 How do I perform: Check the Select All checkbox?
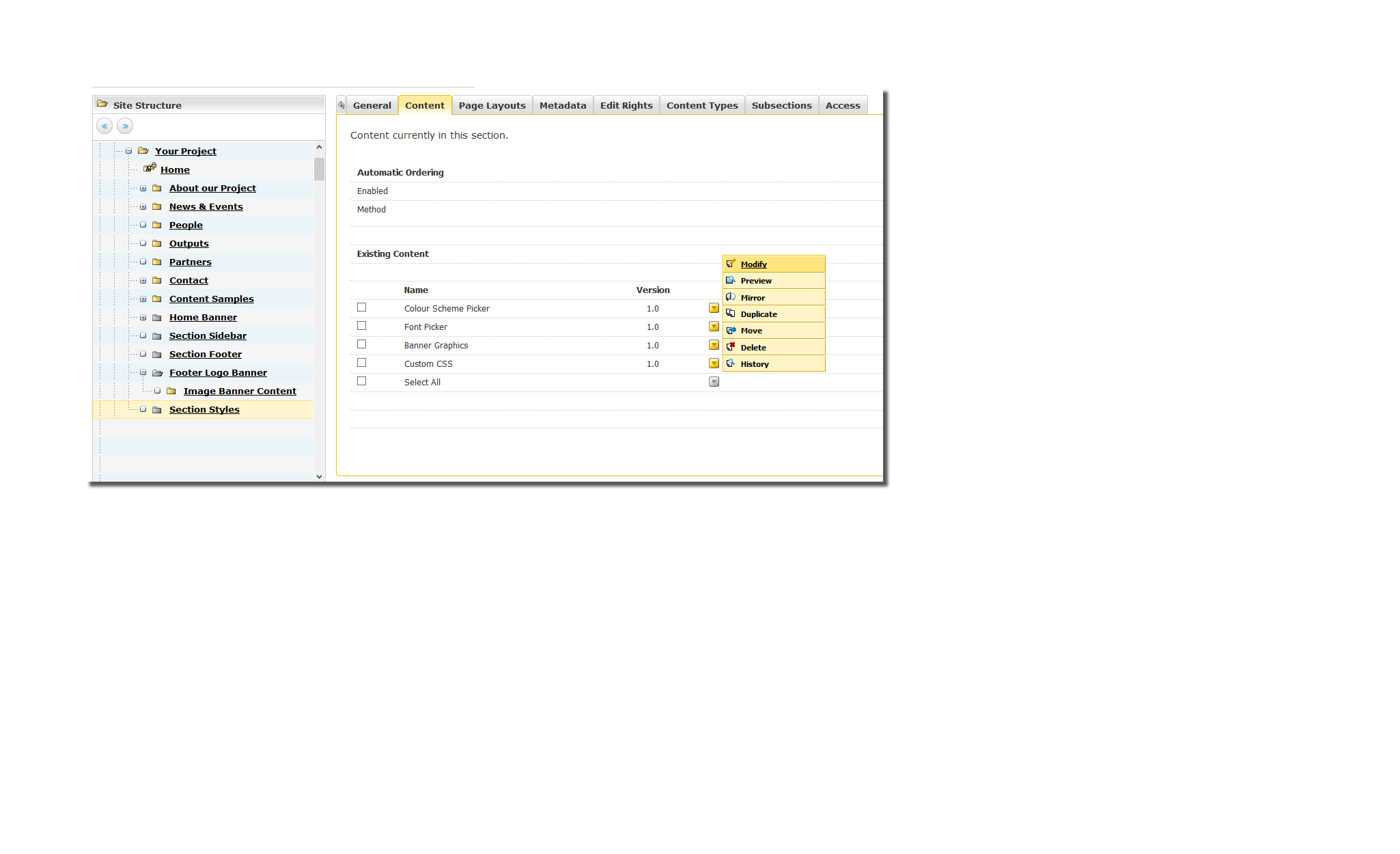362,381
